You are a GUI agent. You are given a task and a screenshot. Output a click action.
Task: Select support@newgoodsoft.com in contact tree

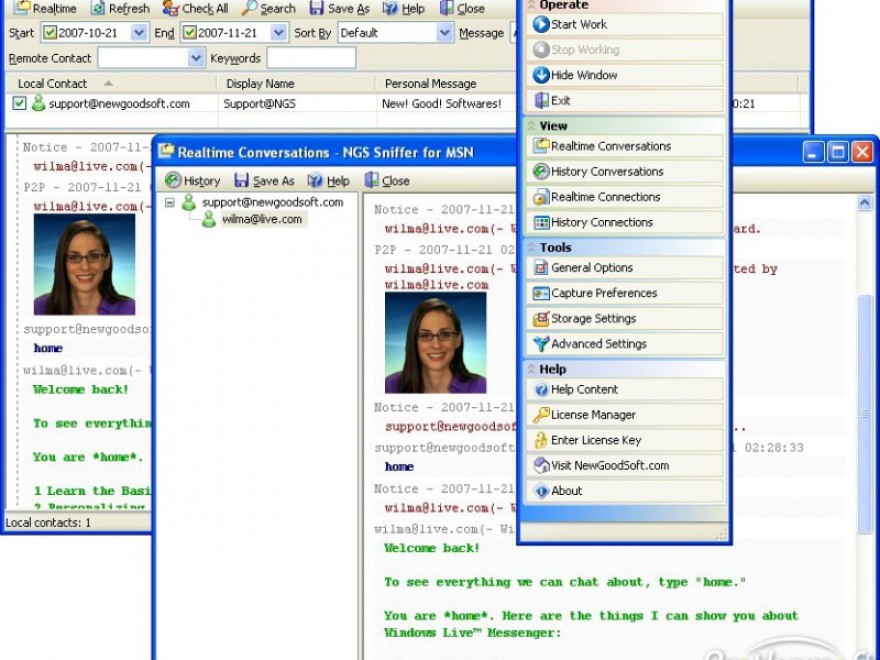pos(273,202)
